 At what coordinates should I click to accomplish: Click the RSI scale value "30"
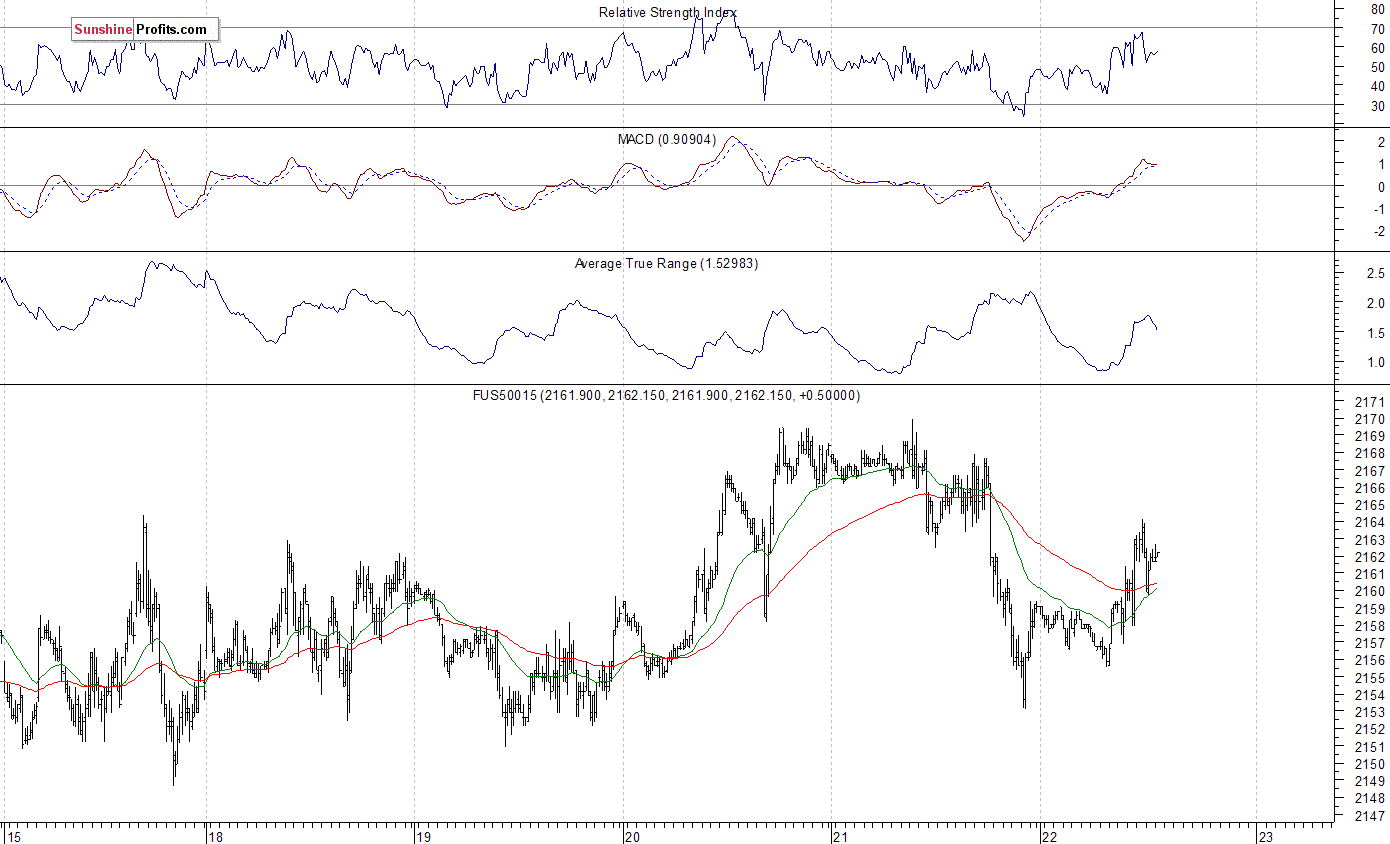[x=1378, y=106]
